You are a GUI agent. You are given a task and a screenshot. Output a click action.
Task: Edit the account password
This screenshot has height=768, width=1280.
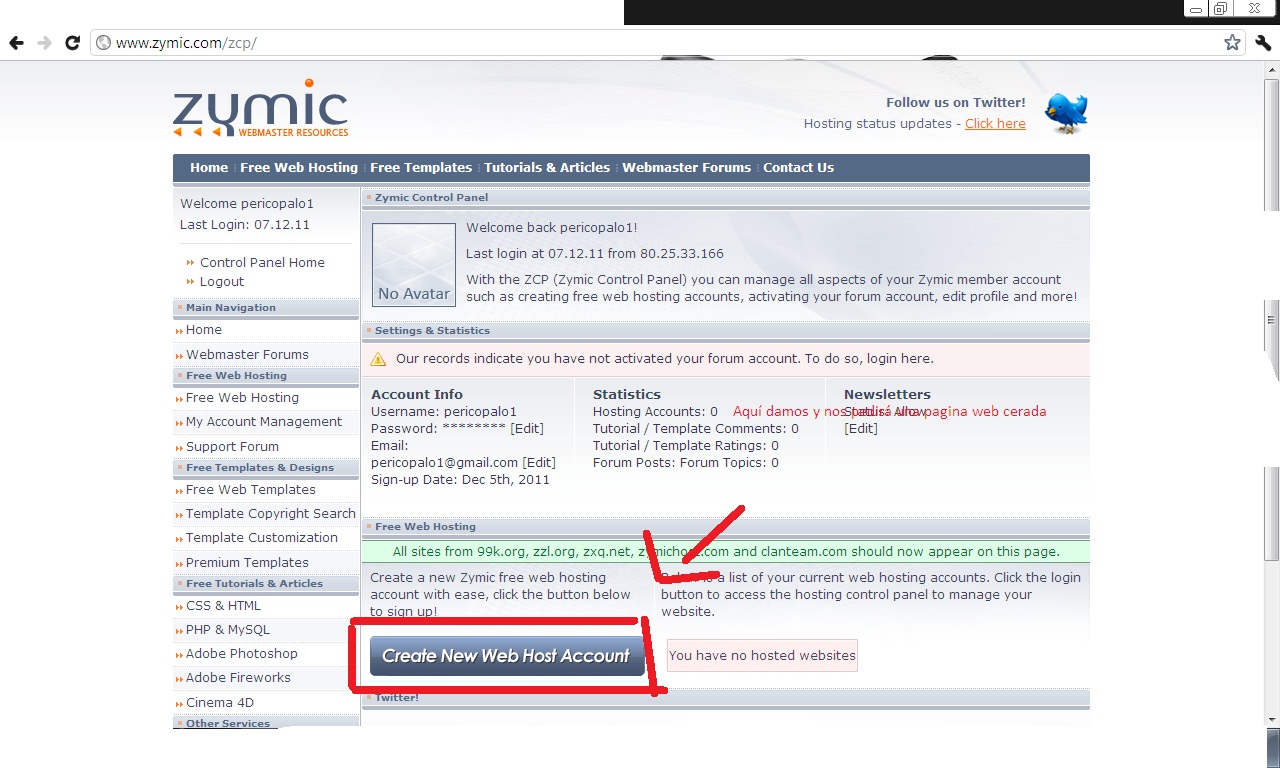[x=527, y=428]
